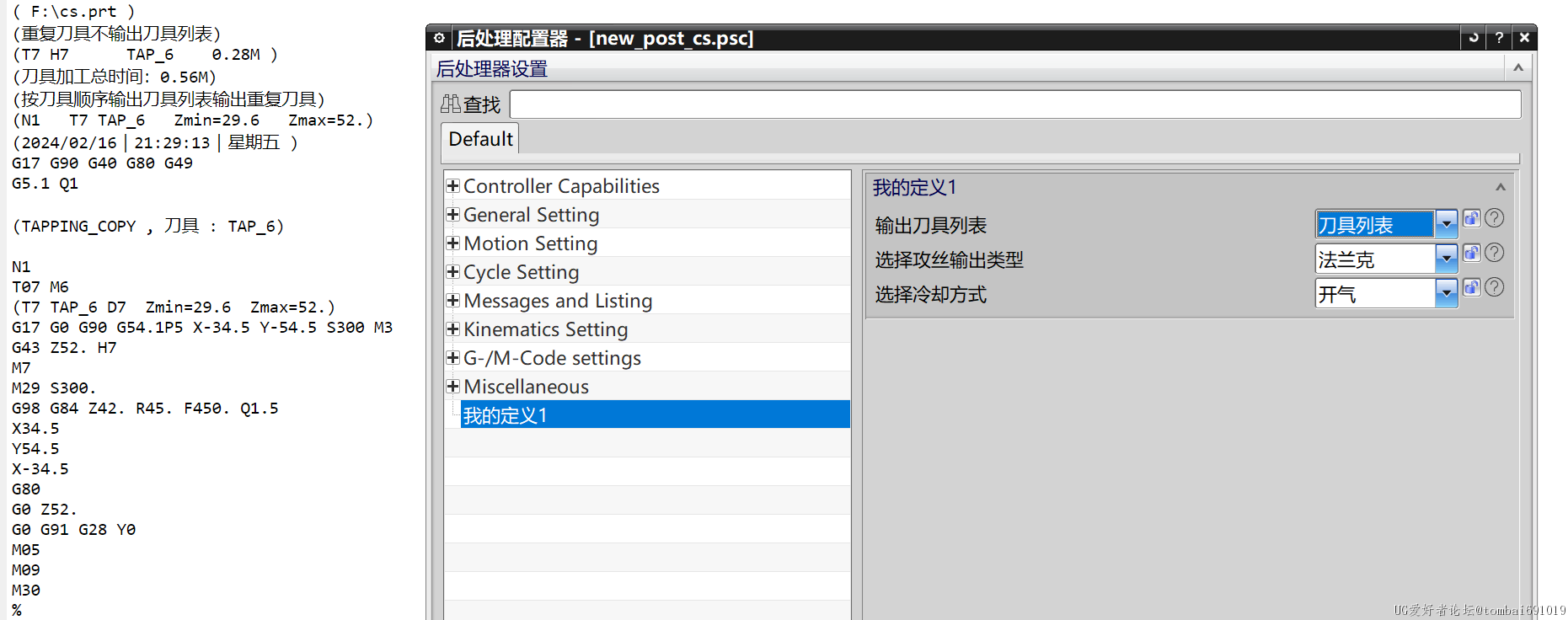The height and width of the screenshot is (620, 1568).
Task: Click the 'X34.5' code line
Action: [35, 428]
